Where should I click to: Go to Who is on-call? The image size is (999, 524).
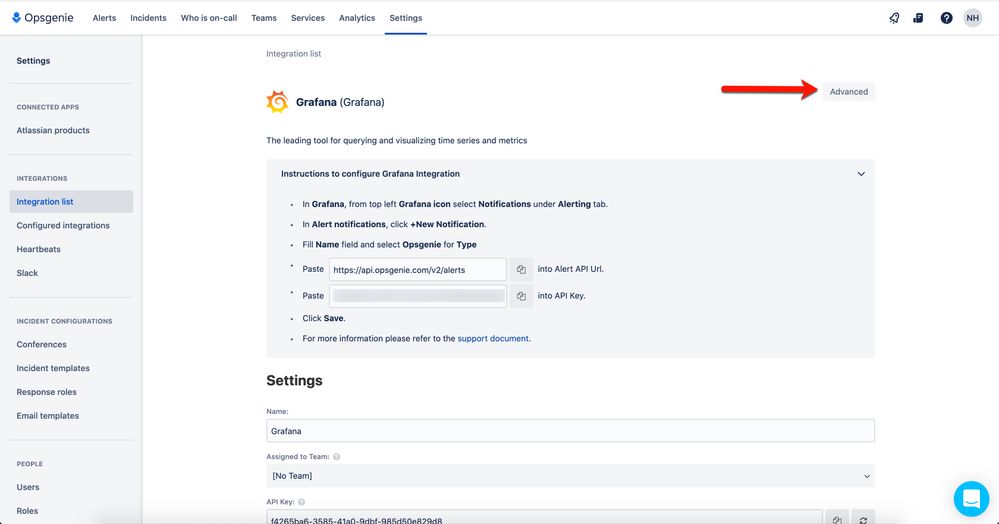tap(209, 18)
